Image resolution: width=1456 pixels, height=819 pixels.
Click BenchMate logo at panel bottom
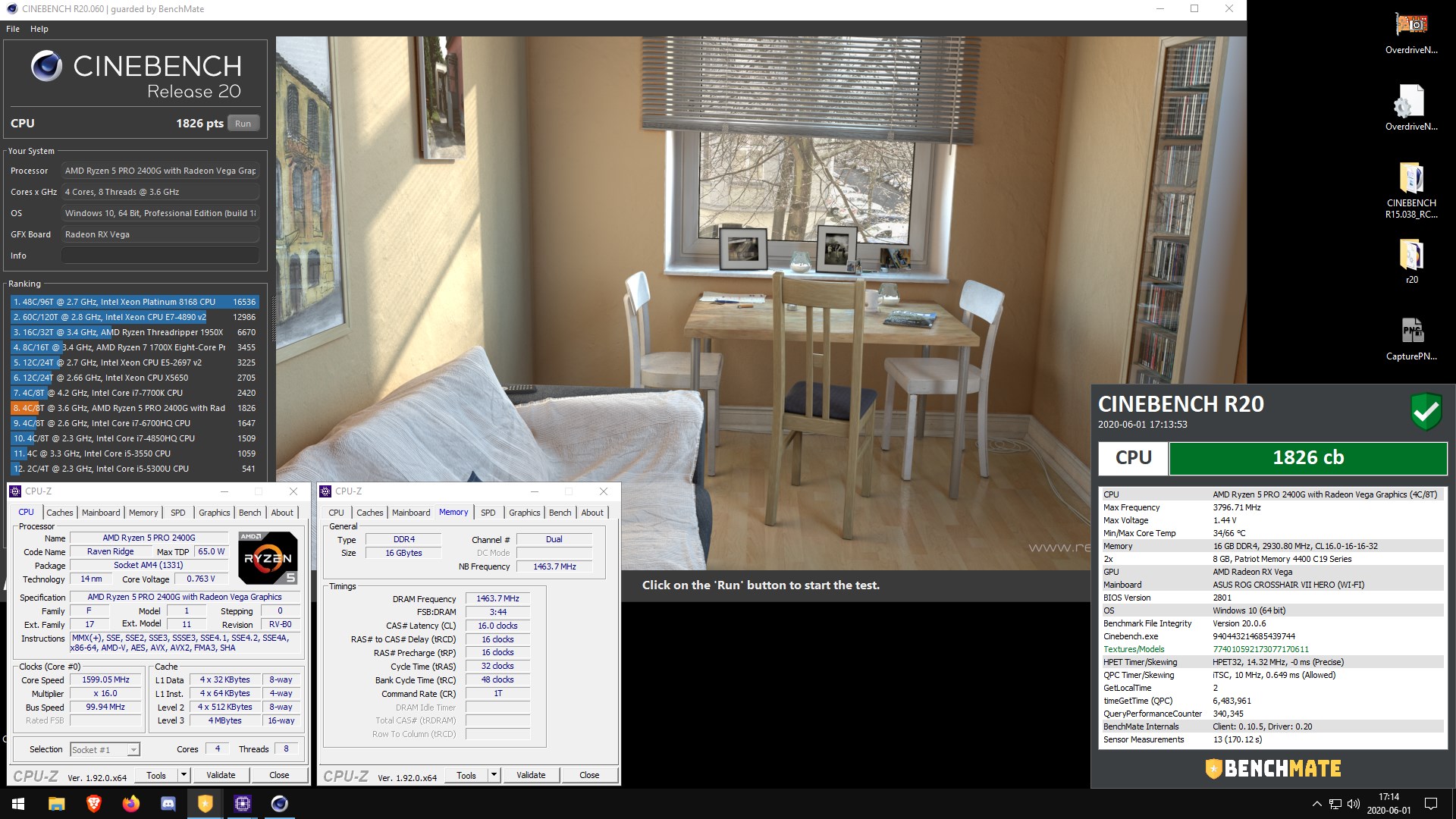point(1273,768)
